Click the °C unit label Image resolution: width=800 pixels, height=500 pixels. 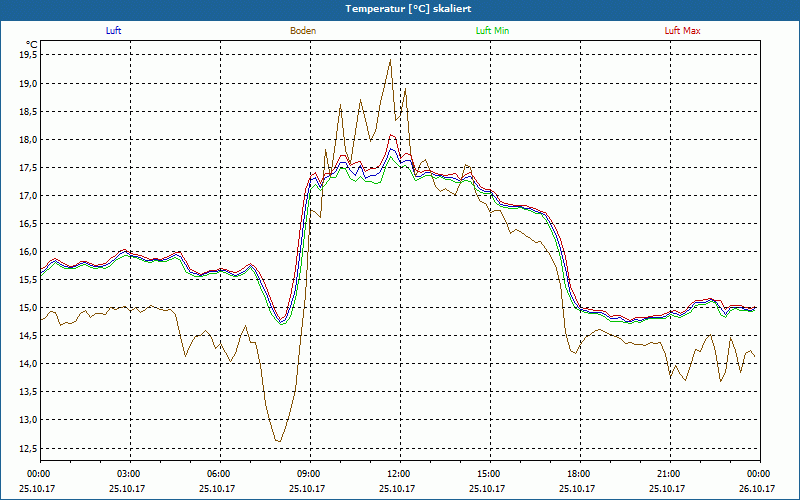tap(32, 44)
